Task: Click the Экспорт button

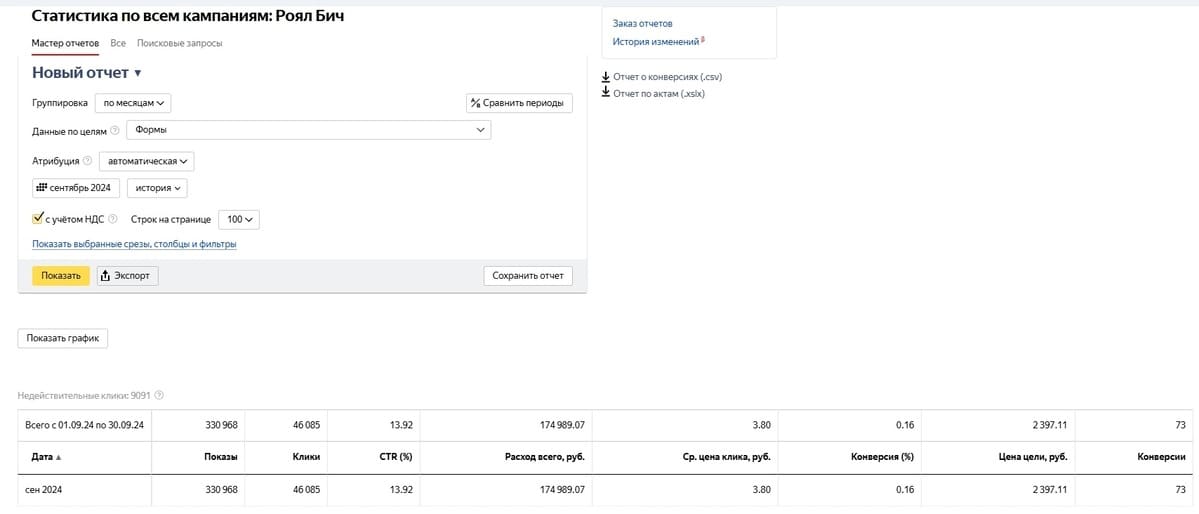Action: 128,276
